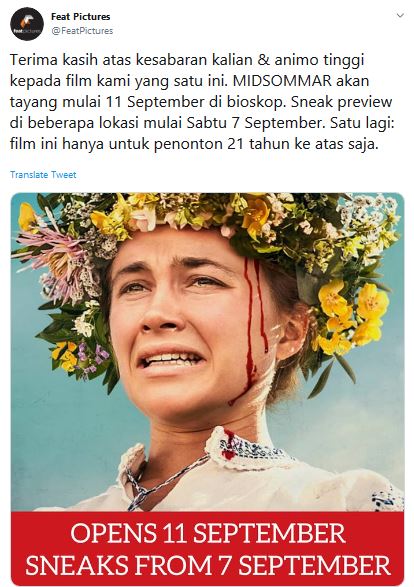Click the SNEAKS FROM 7 SEPTEMBER text
The width and height of the screenshot is (414, 587).
207,565
